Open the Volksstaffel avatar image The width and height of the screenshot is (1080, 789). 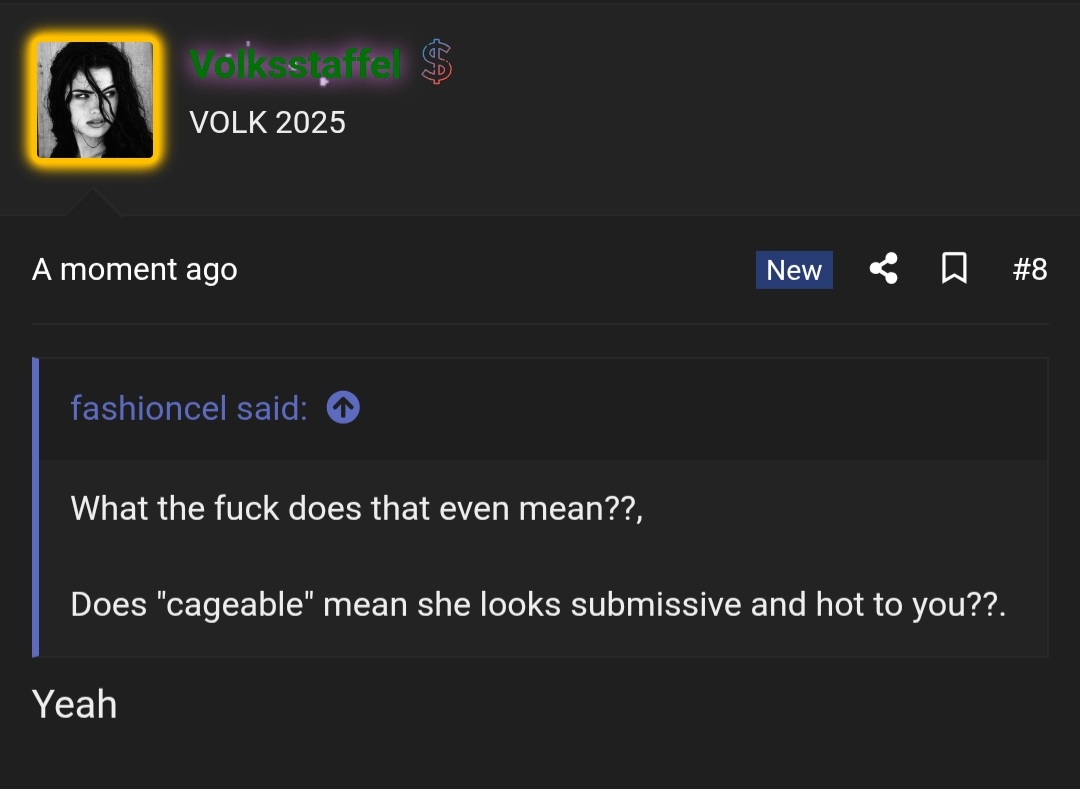(95, 100)
